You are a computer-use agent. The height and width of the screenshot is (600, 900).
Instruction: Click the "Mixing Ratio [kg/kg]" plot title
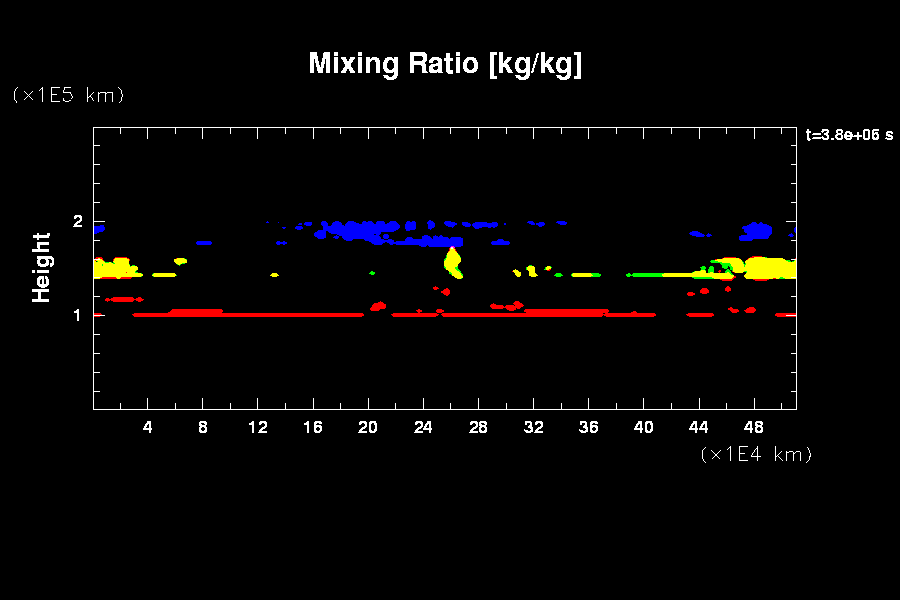click(445, 64)
